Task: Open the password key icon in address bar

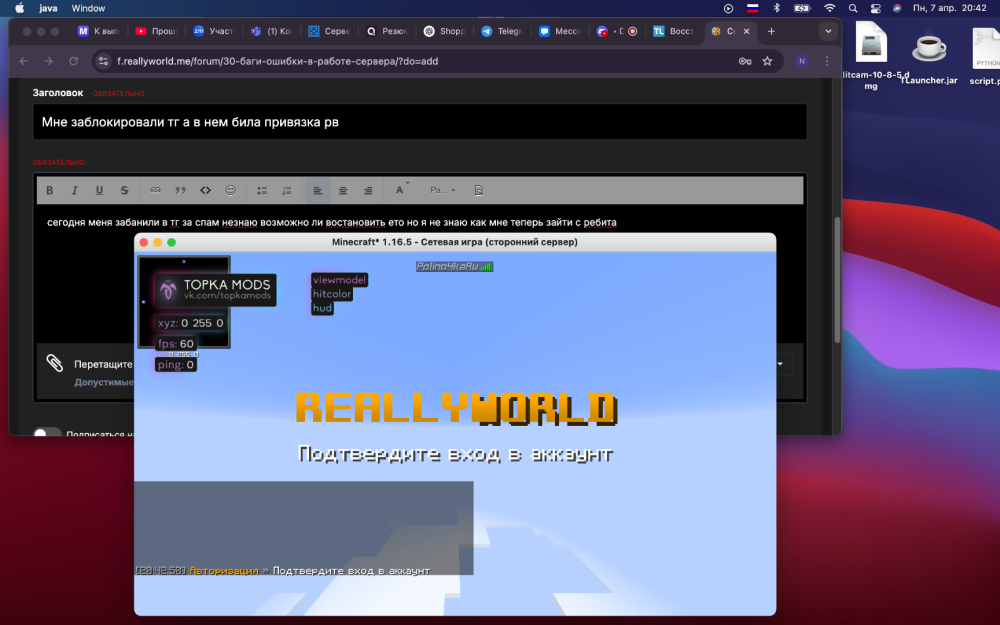Action: click(745, 61)
